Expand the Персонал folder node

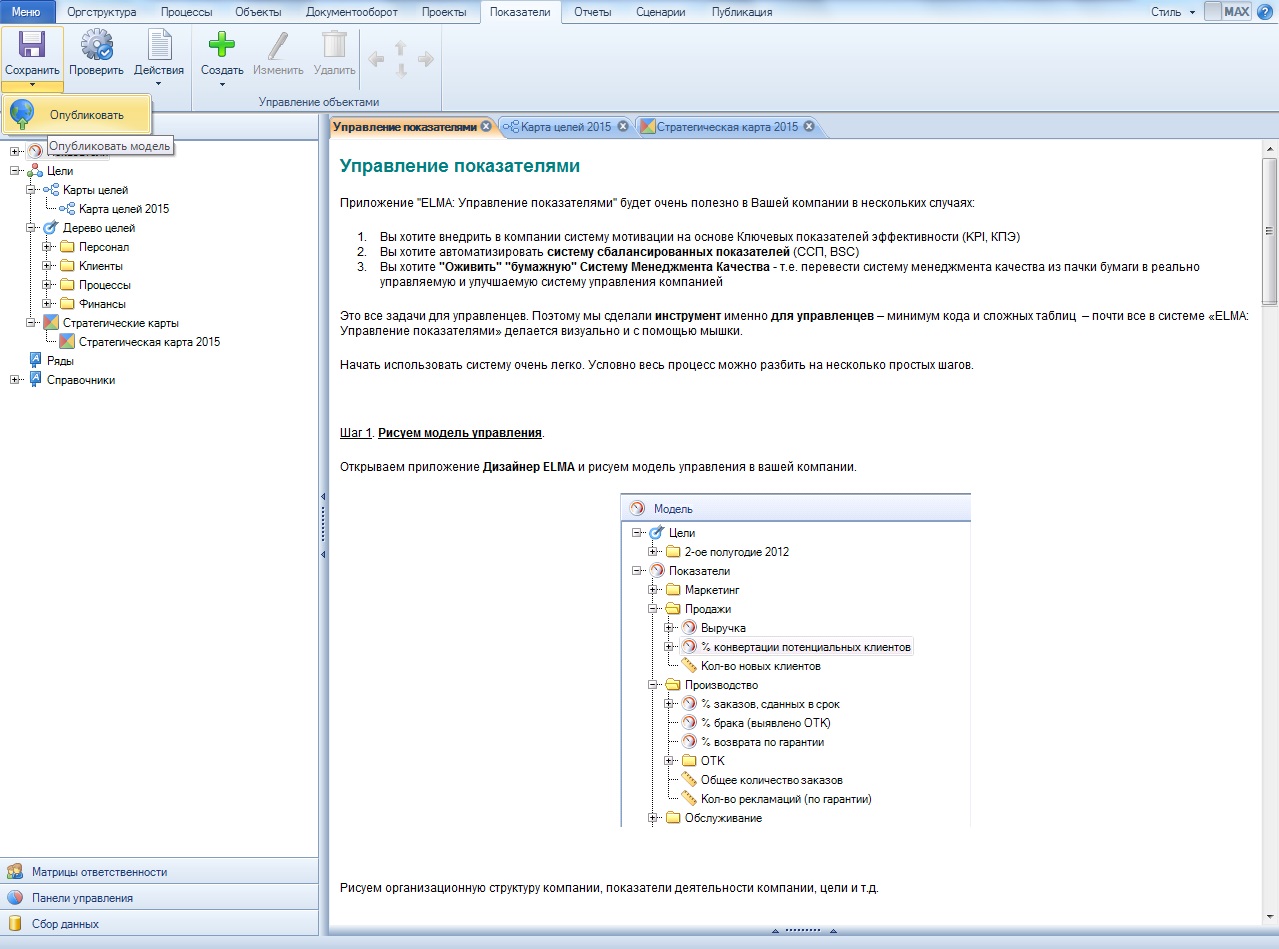pyautogui.click(x=48, y=247)
